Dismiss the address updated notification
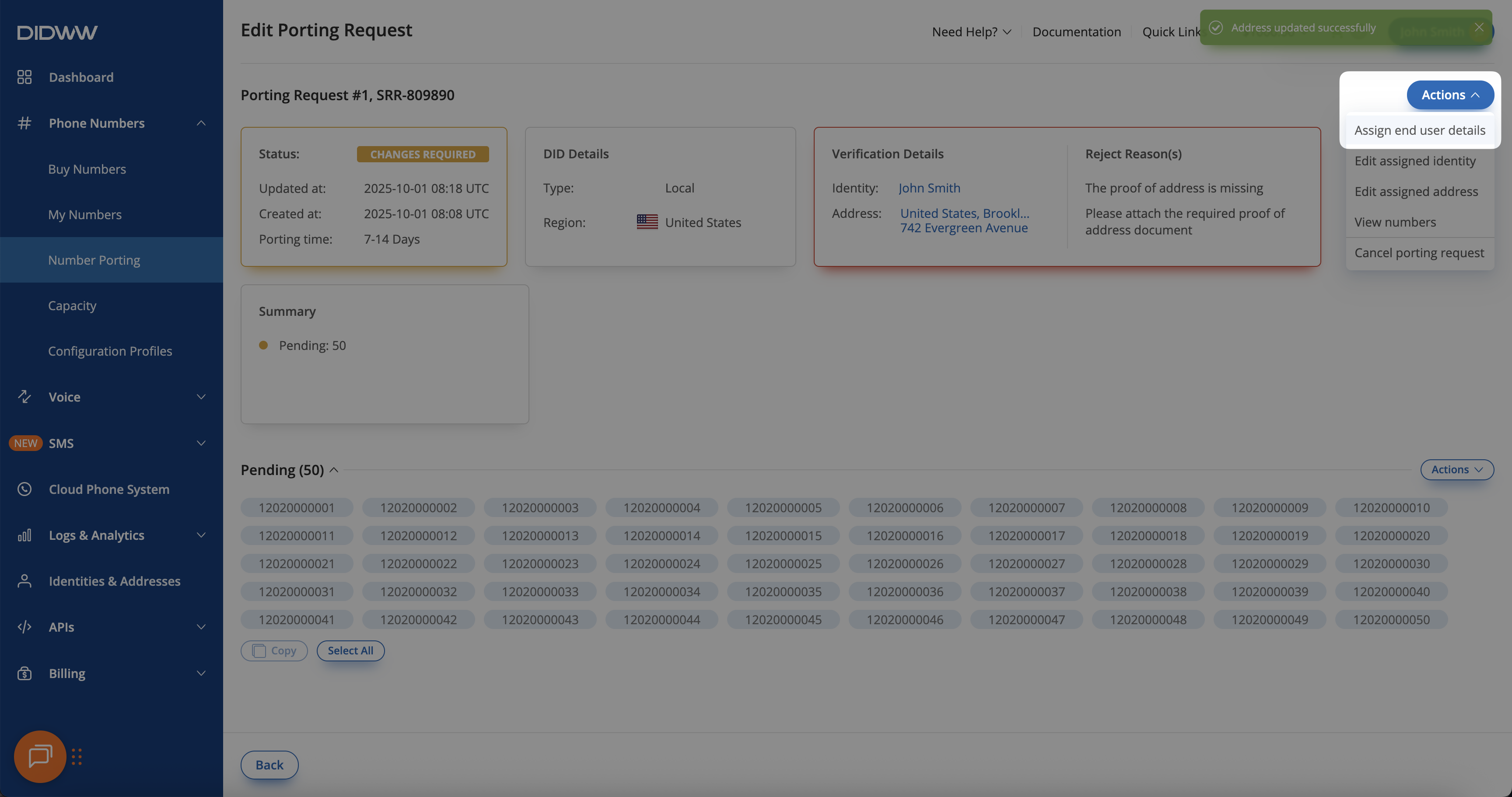Screen dimensions: 1512x797 1479,28
